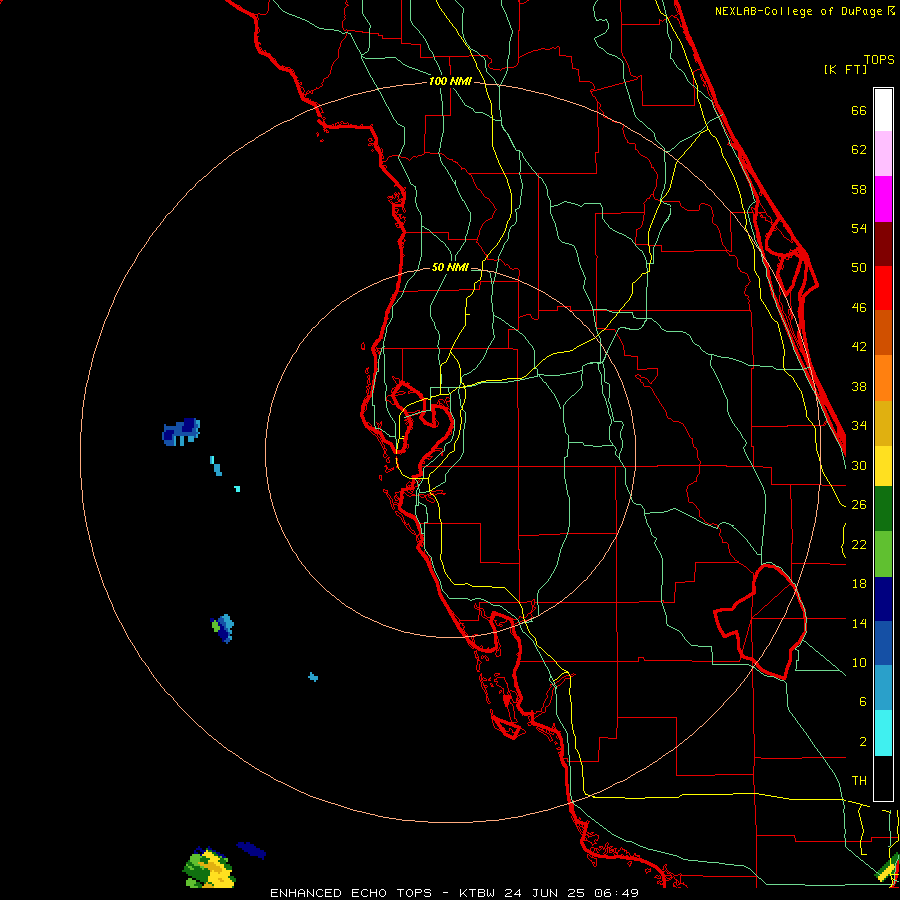The image size is (900, 900).
Task: Click the KTBW radar site identifier
Action: click(479, 893)
